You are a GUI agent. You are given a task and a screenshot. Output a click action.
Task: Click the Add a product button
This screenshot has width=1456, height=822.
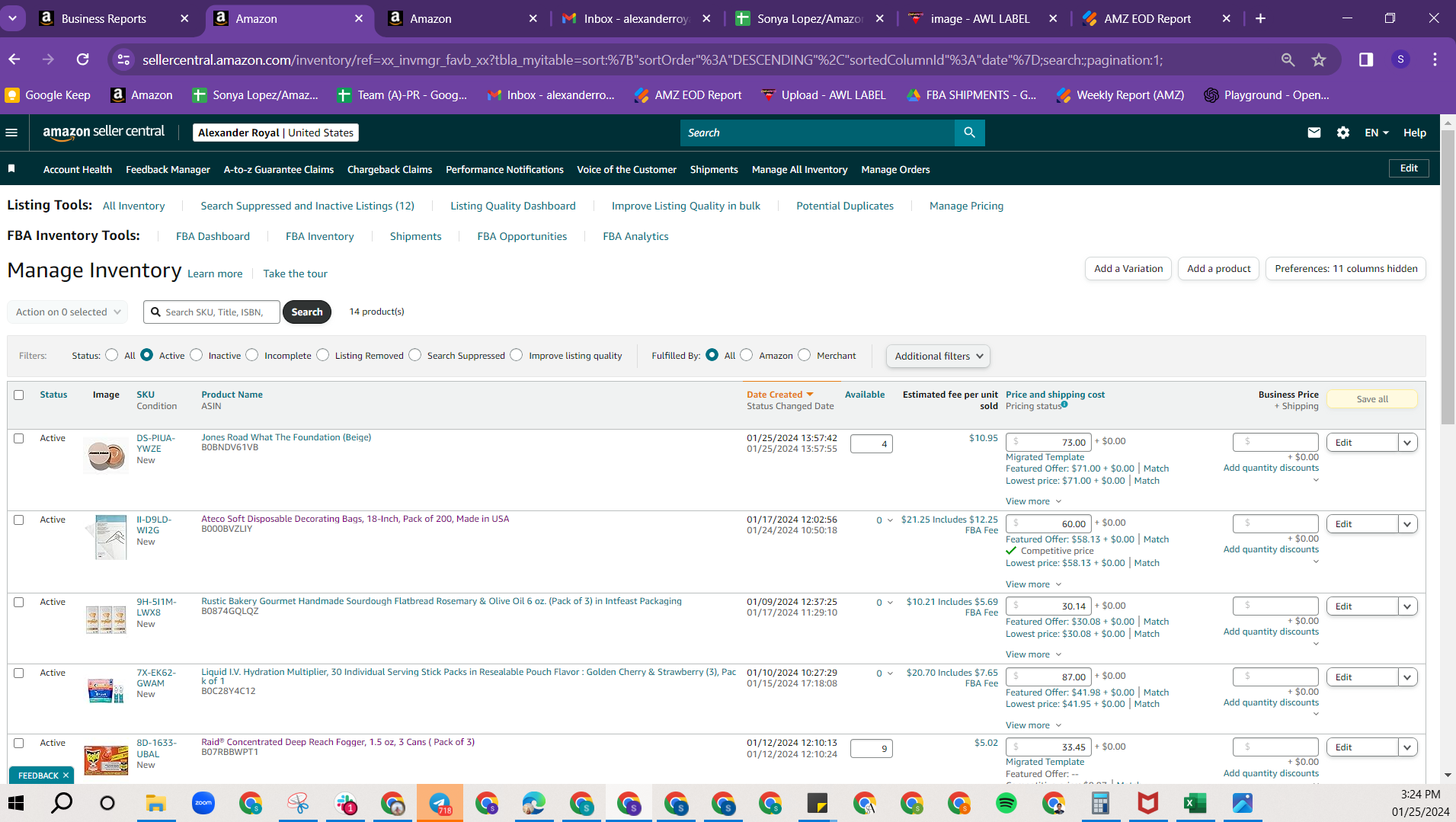[1218, 269]
